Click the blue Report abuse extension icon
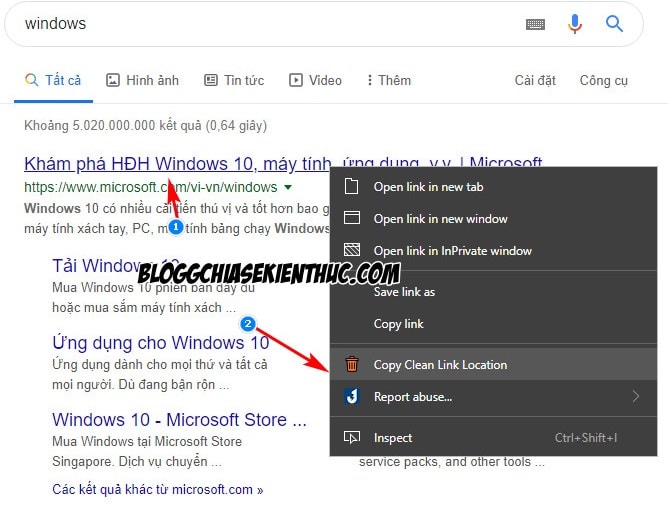 pos(352,396)
